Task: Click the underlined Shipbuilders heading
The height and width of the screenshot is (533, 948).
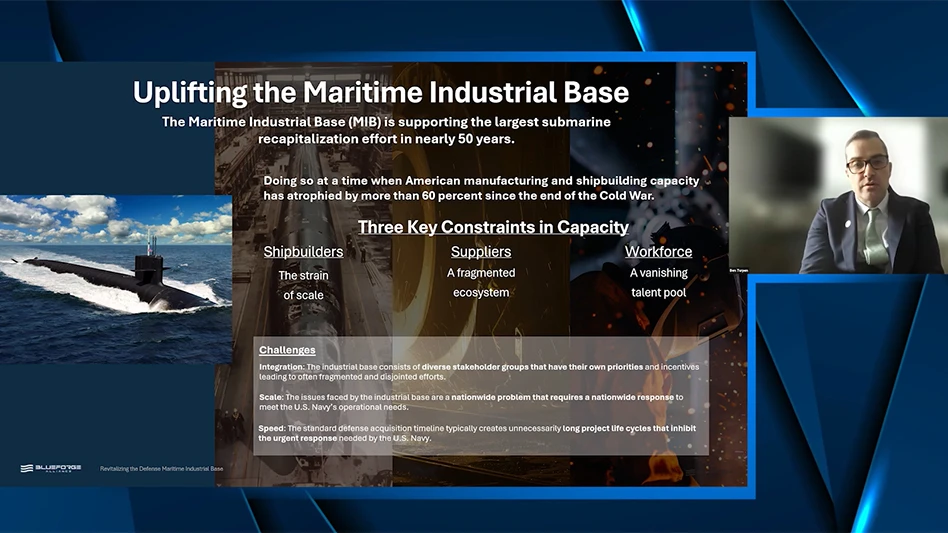Action: [x=303, y=252]
